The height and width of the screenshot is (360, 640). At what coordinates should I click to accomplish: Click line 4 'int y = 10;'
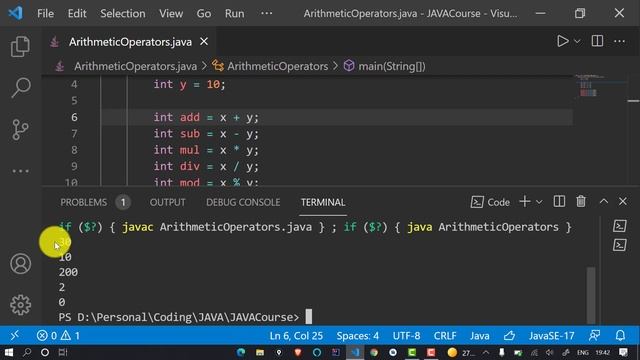tap(189, 84)
